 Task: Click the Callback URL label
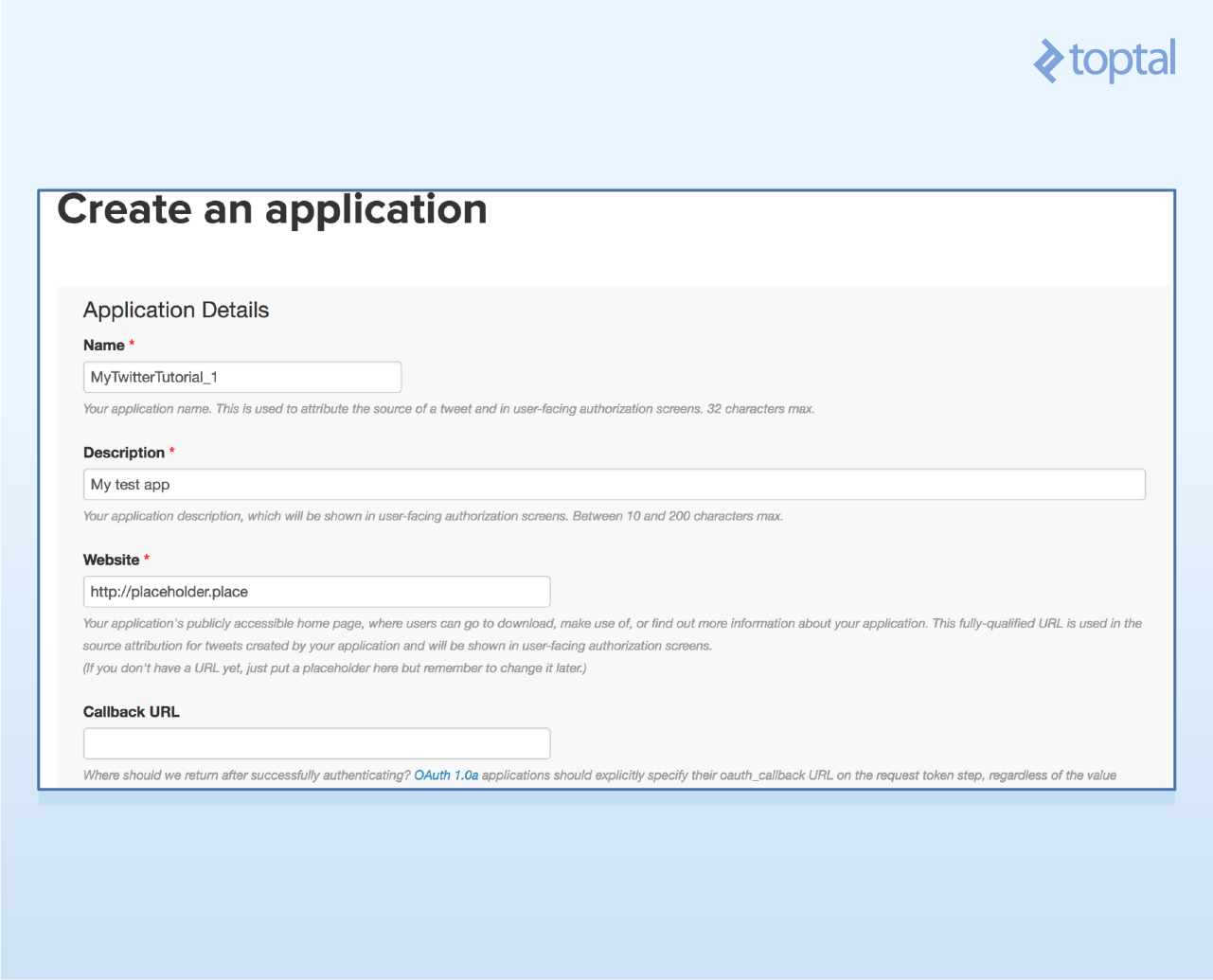click(x=131, y=711)
